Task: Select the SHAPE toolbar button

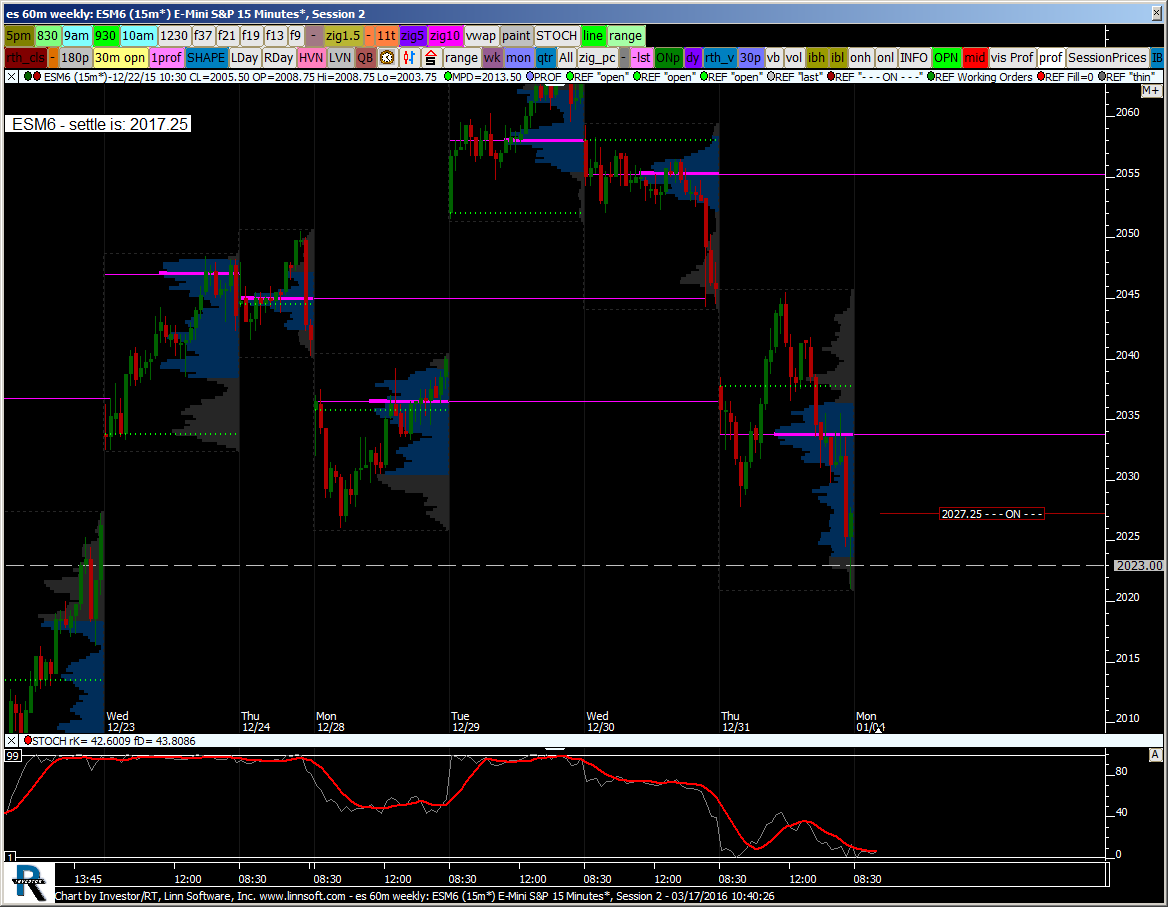Action: [206, 58]
